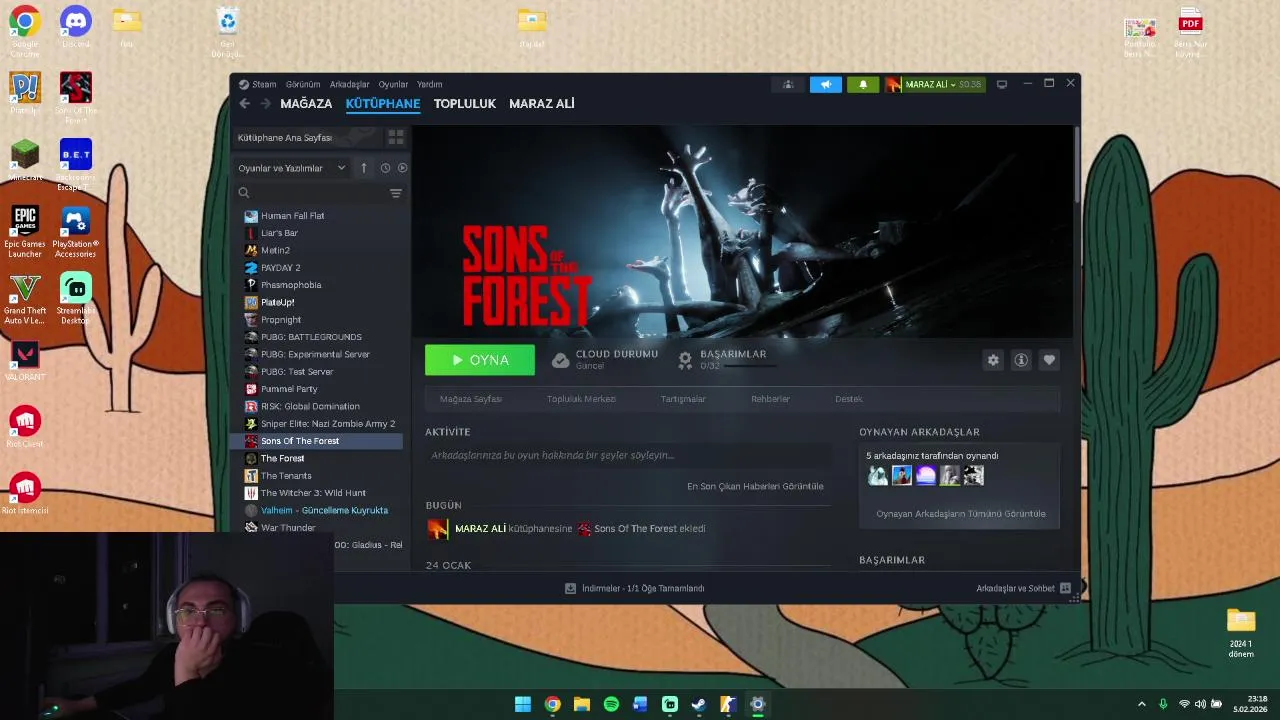Switch to the TOPLULUK tab
Image resolution: width=1280 pixels, height=720 pixels.
465,104
